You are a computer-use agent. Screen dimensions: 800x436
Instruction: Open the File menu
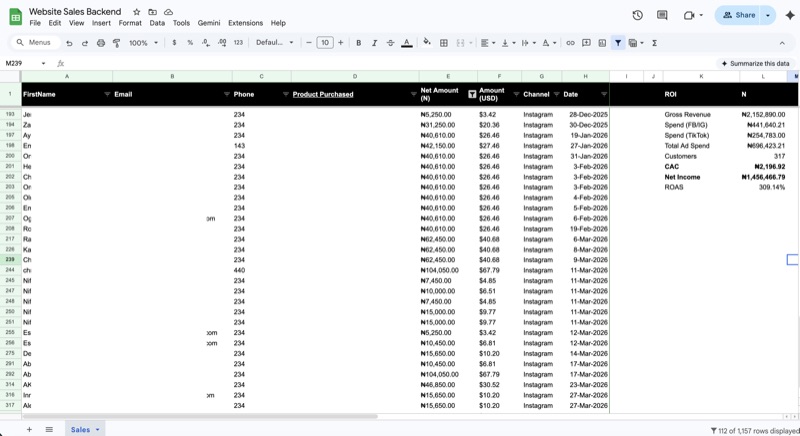pyautogui.click(x=35, y=23)
